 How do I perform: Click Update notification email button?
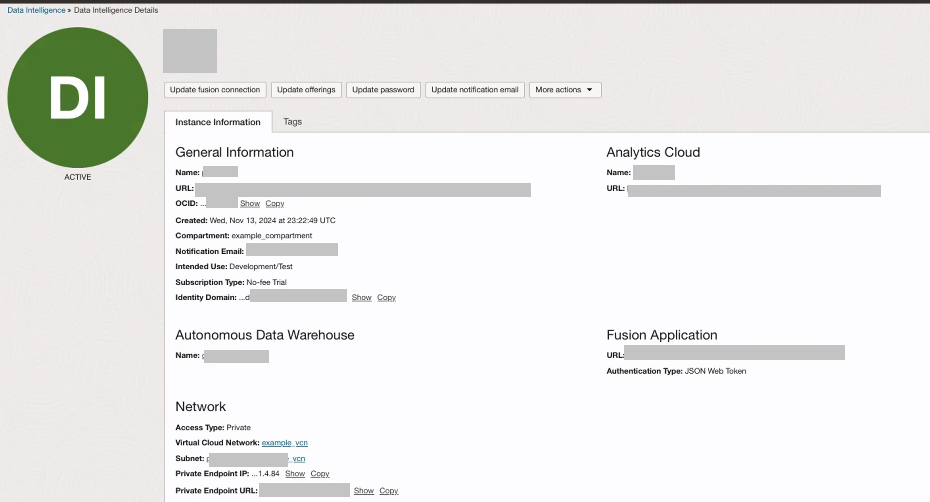point(474,90)
